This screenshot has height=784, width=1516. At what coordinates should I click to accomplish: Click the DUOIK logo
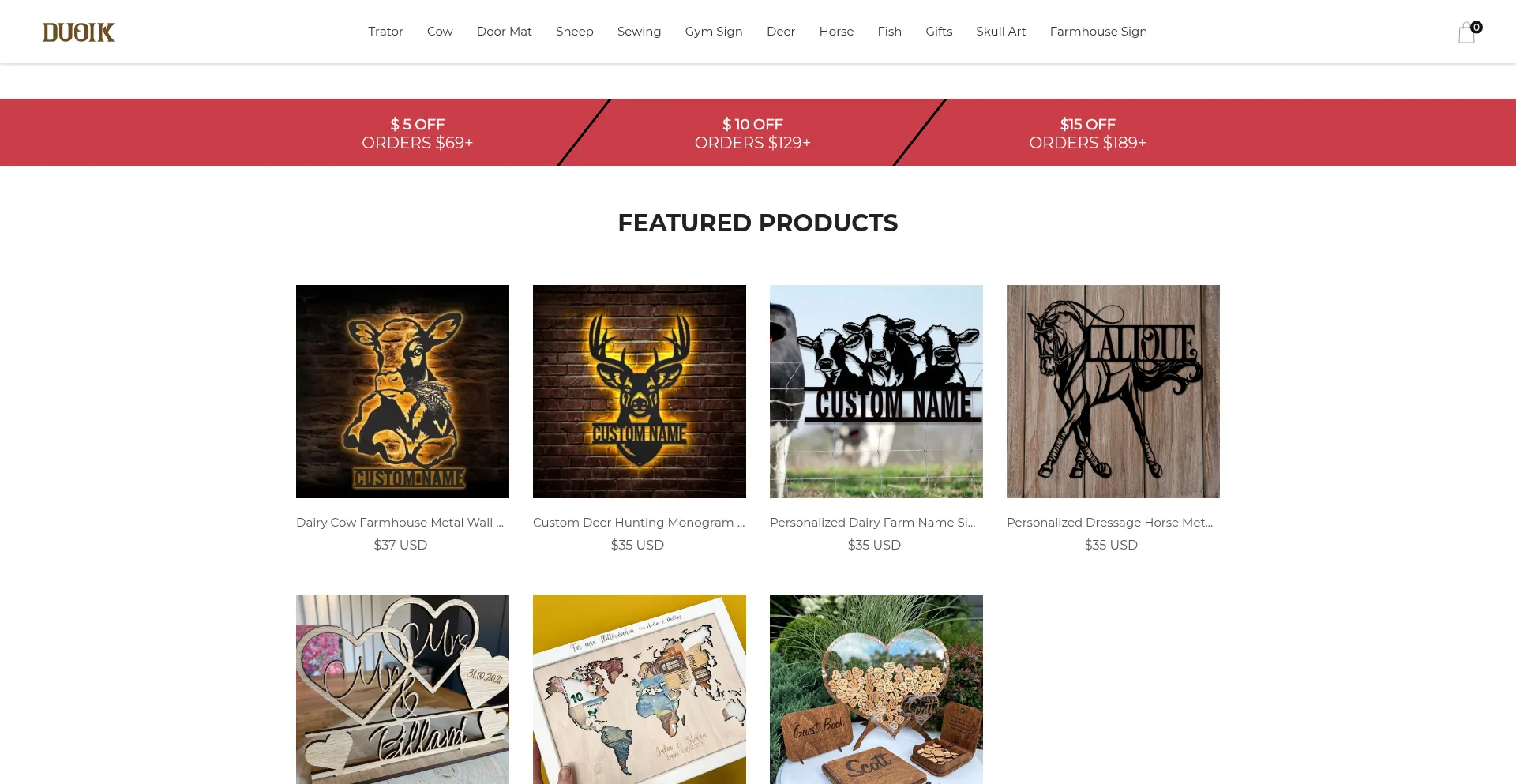[79, 32]
